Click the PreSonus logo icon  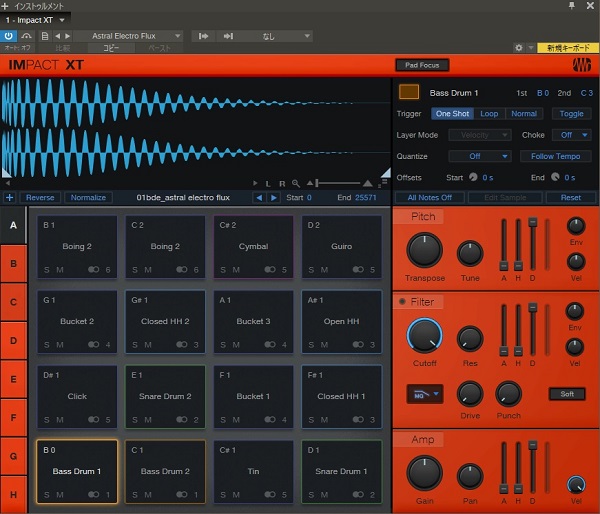582,65
